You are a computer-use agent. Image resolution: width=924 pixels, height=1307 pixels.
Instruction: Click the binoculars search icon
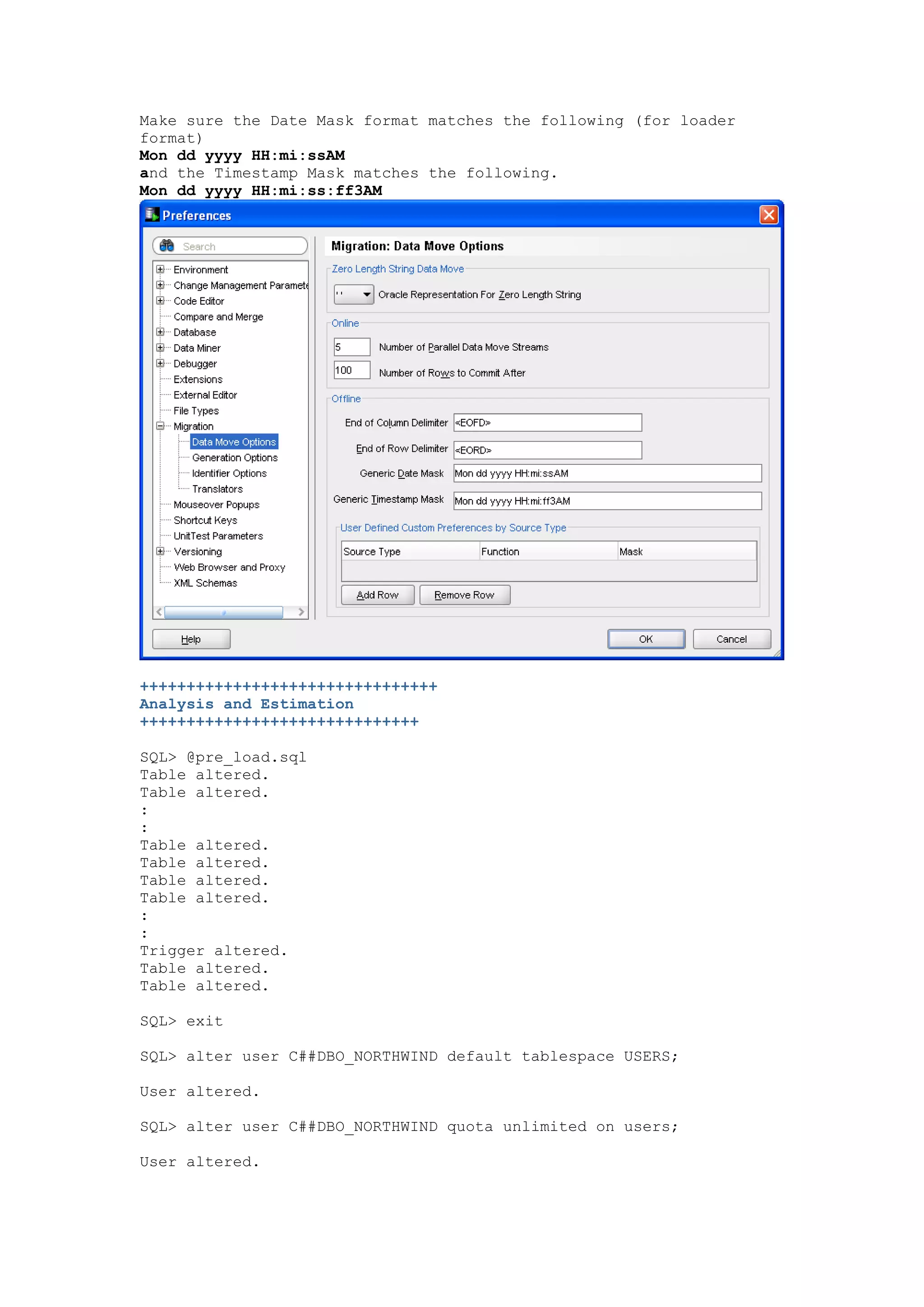[166, 246]
